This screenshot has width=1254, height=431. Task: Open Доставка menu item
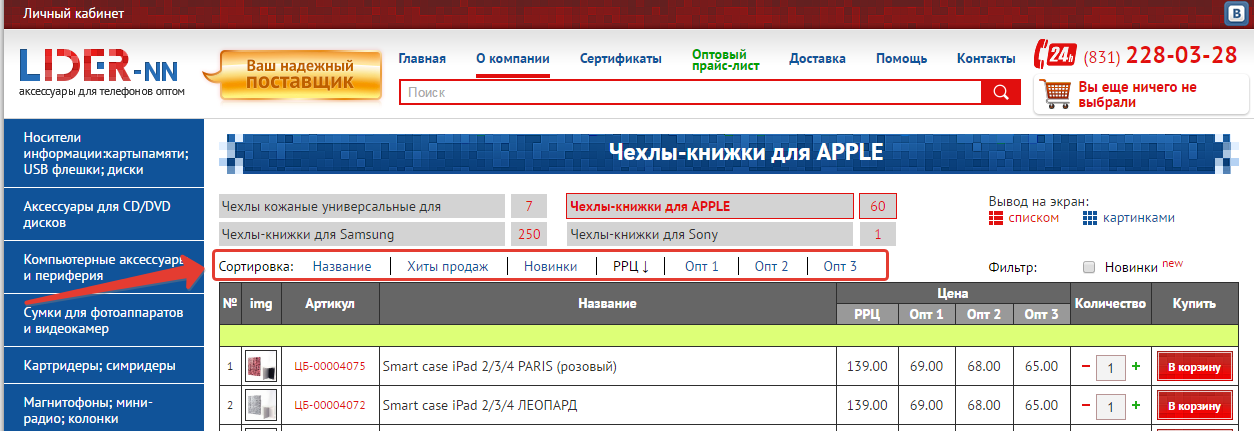817,59
